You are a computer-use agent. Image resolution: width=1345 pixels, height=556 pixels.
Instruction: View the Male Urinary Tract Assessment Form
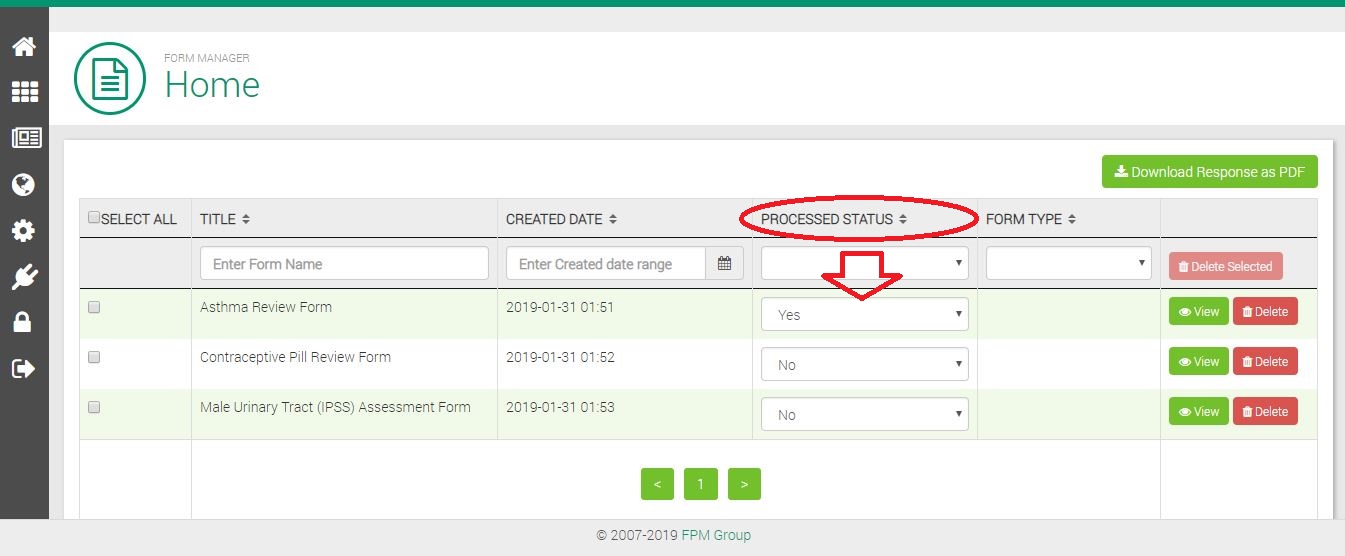pyautogui.click(x=1198, y=412)
